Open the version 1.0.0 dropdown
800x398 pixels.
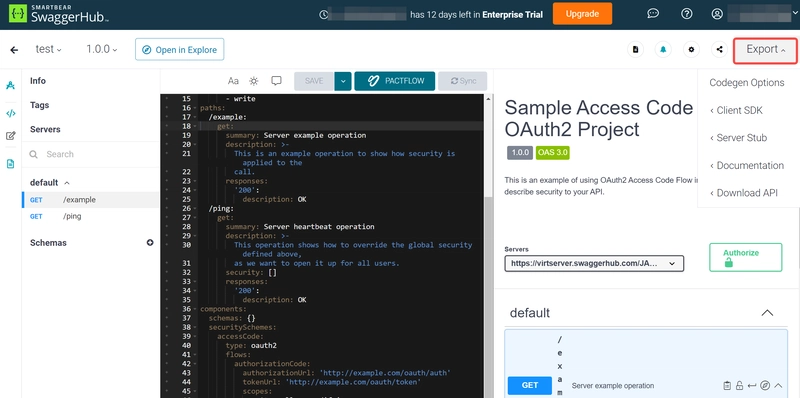[102, 49]
